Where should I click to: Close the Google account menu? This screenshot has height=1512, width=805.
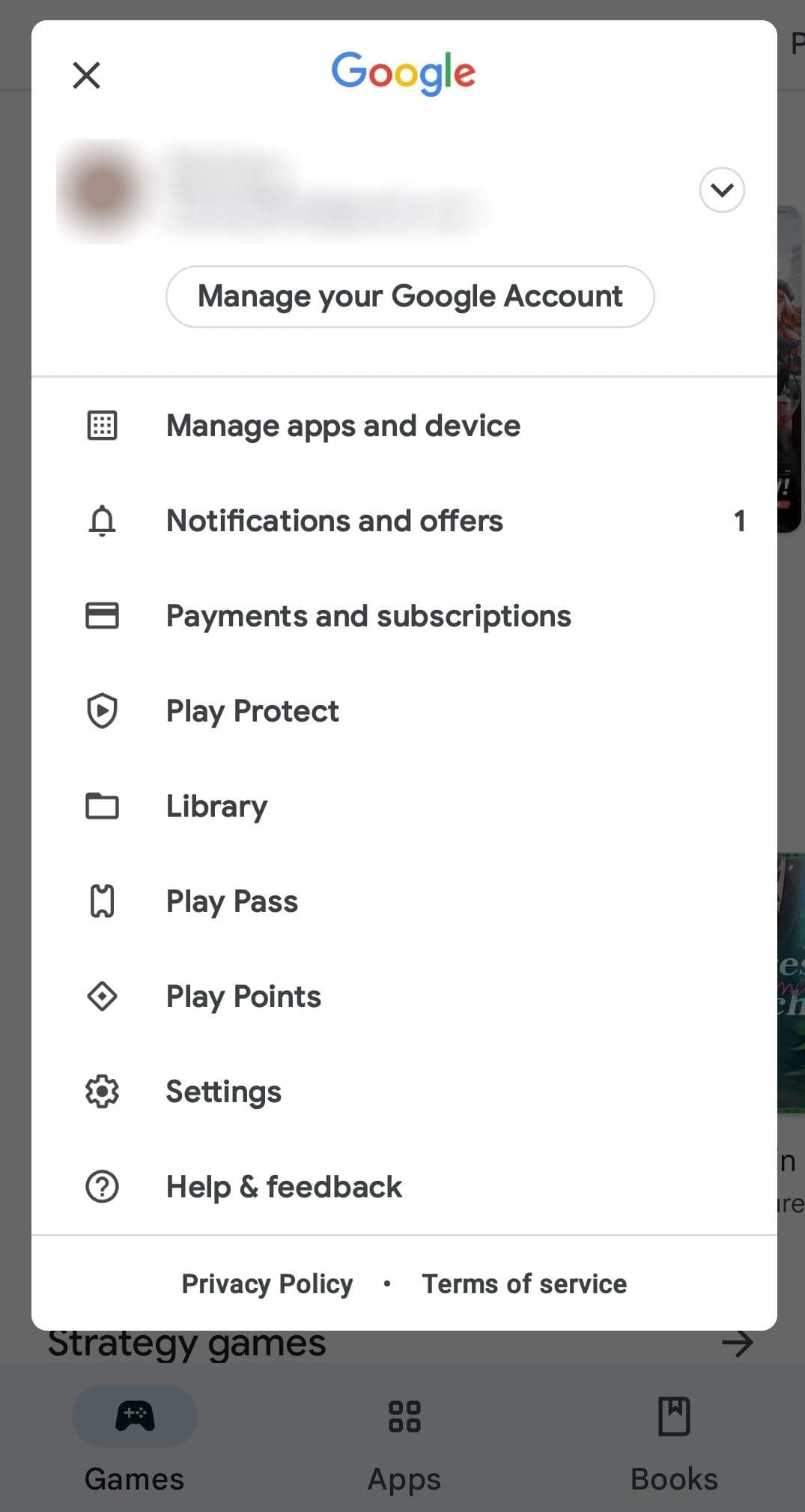click(87, 75)
